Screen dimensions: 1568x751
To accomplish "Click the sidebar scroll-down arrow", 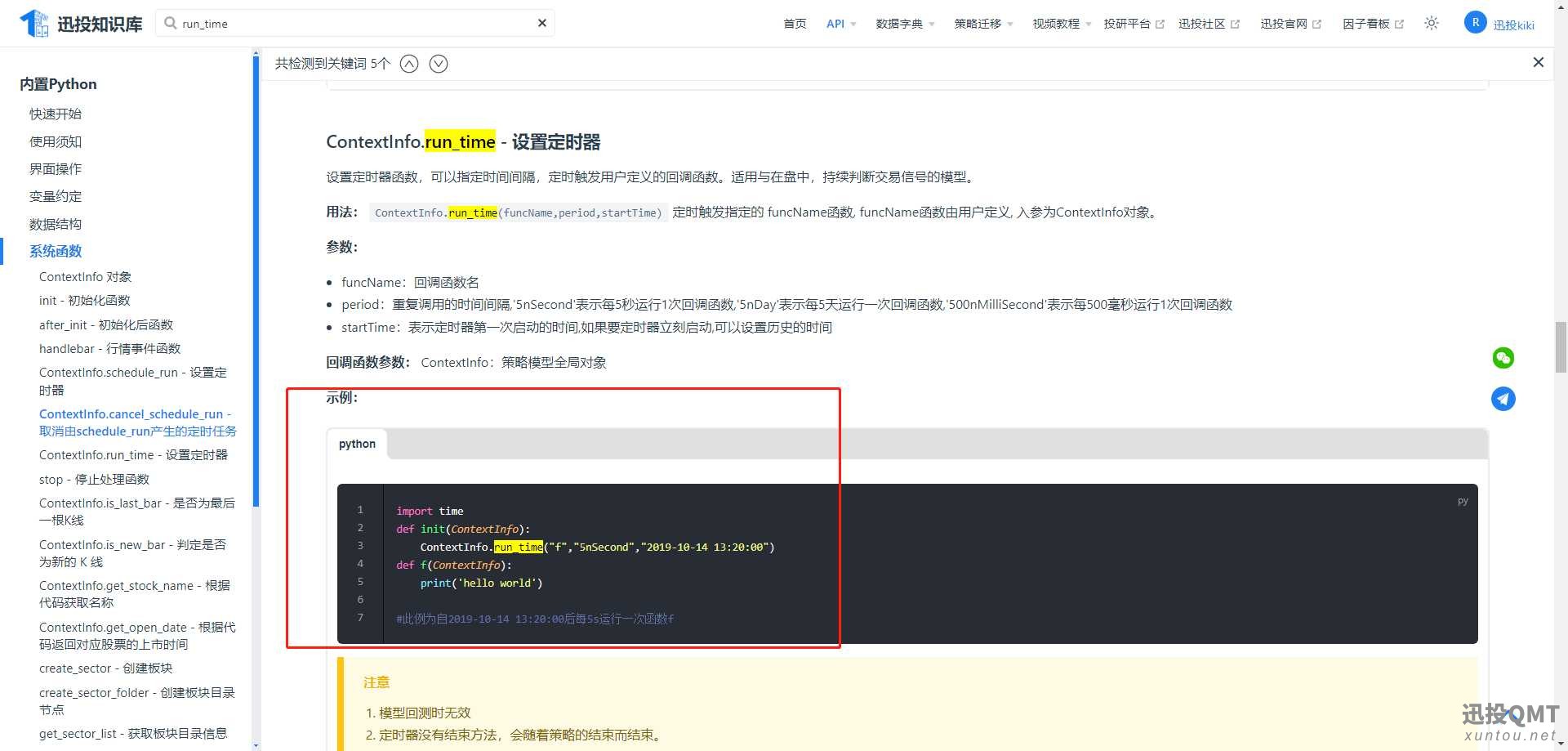I will tap(256, 745).
